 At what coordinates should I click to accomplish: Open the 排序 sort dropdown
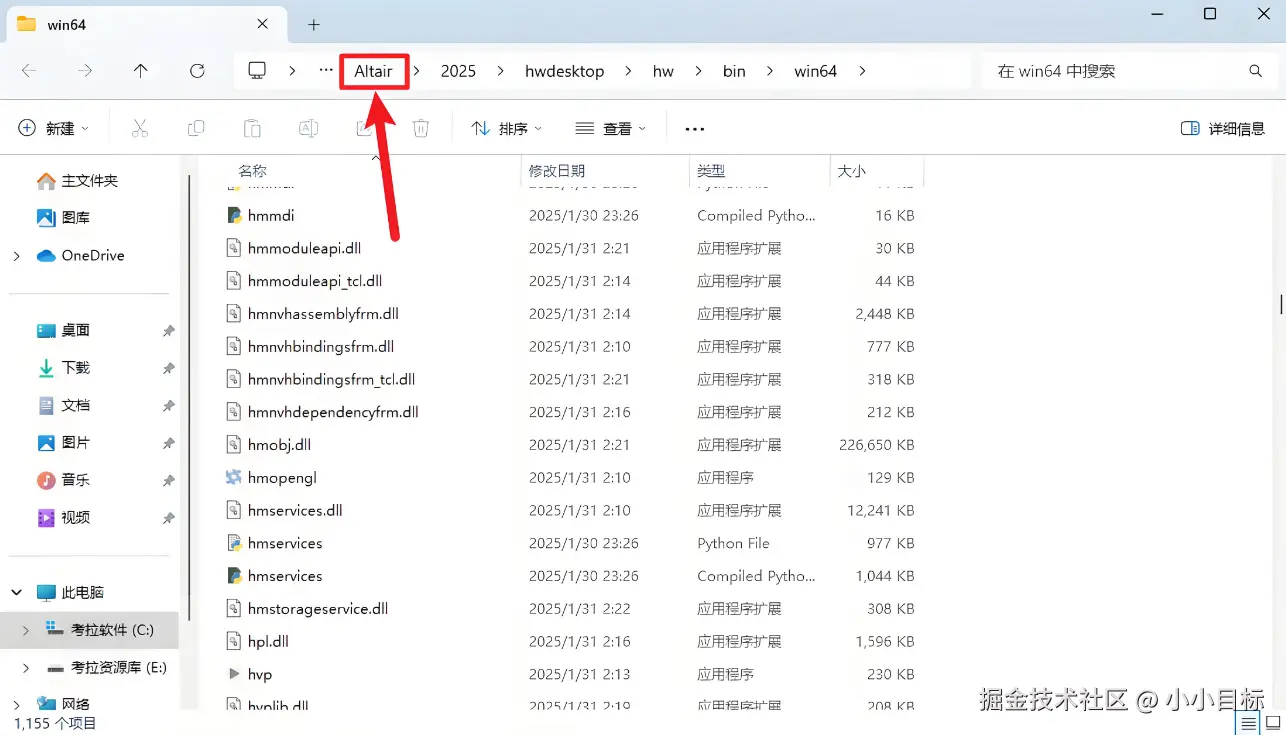tap(507, 128)
